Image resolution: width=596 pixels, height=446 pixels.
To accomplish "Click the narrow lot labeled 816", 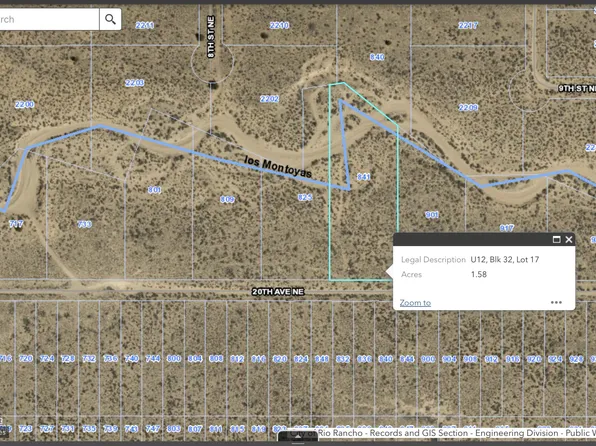I will (x=258, y=359).
